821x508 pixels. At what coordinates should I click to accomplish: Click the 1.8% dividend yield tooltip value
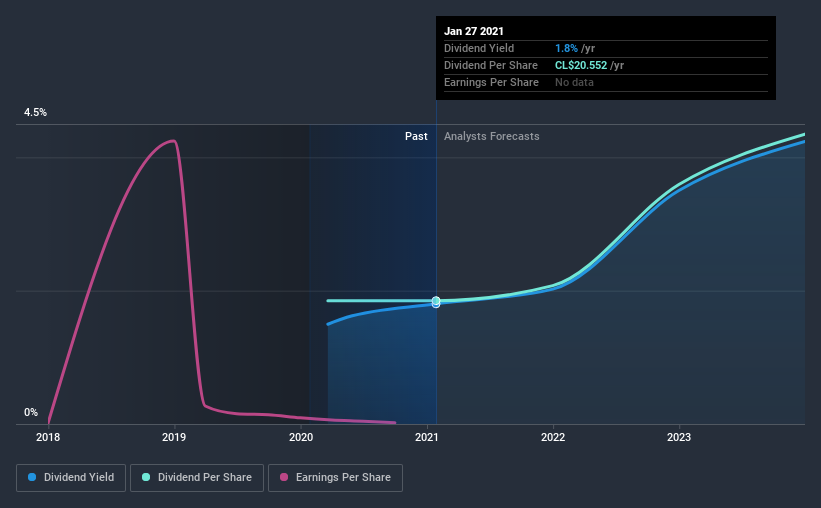(567, 48)
